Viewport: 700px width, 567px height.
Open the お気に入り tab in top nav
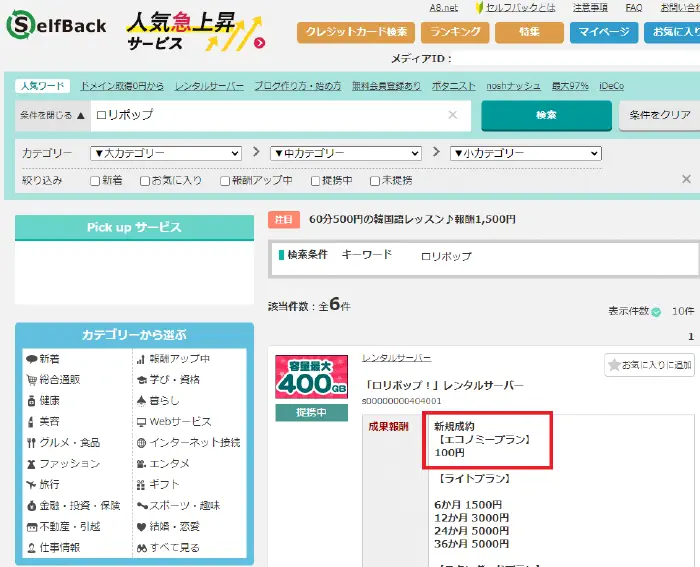pos(672,32)
